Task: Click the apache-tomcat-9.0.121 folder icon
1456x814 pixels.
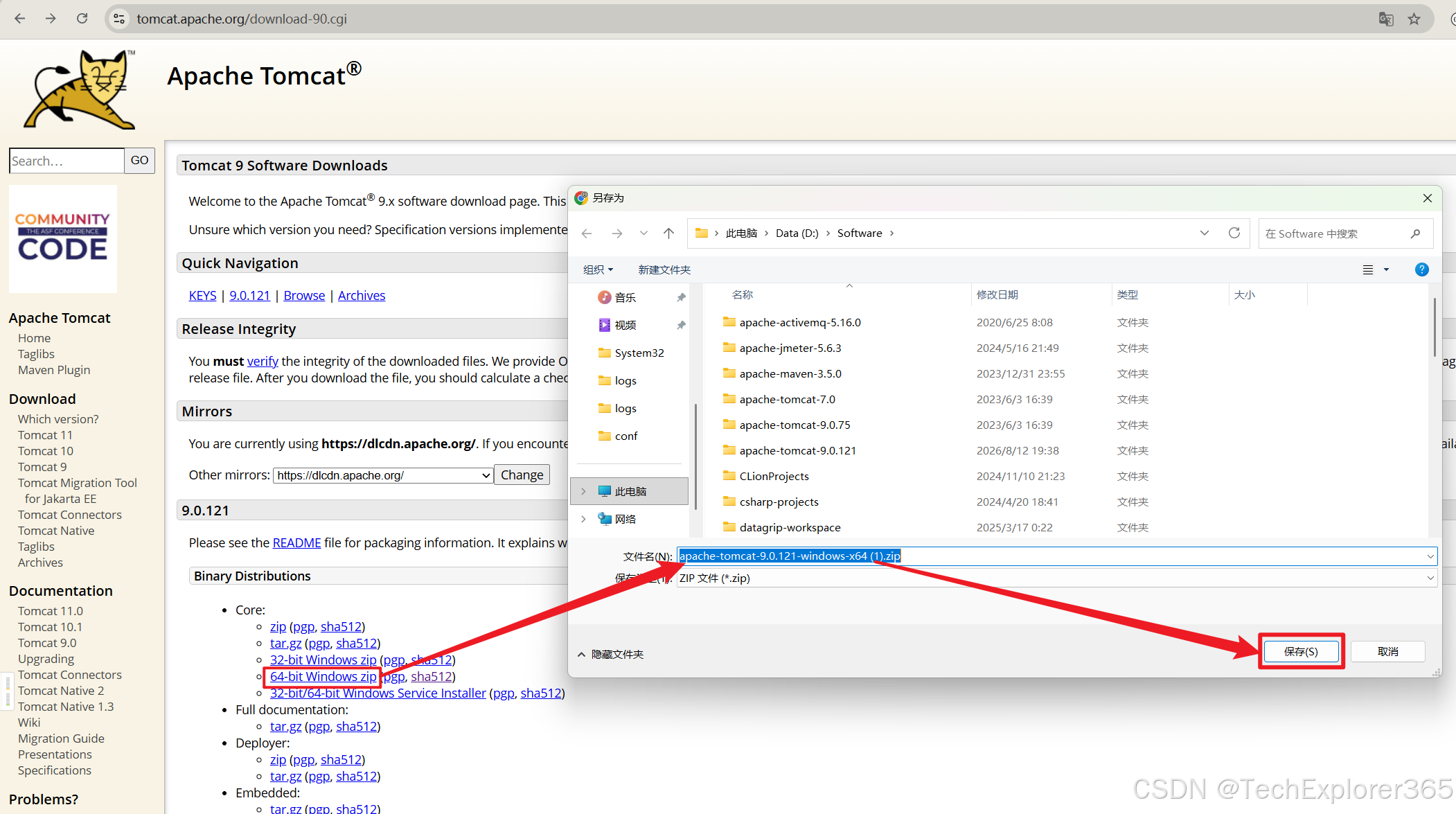Action: coord(729,450)
